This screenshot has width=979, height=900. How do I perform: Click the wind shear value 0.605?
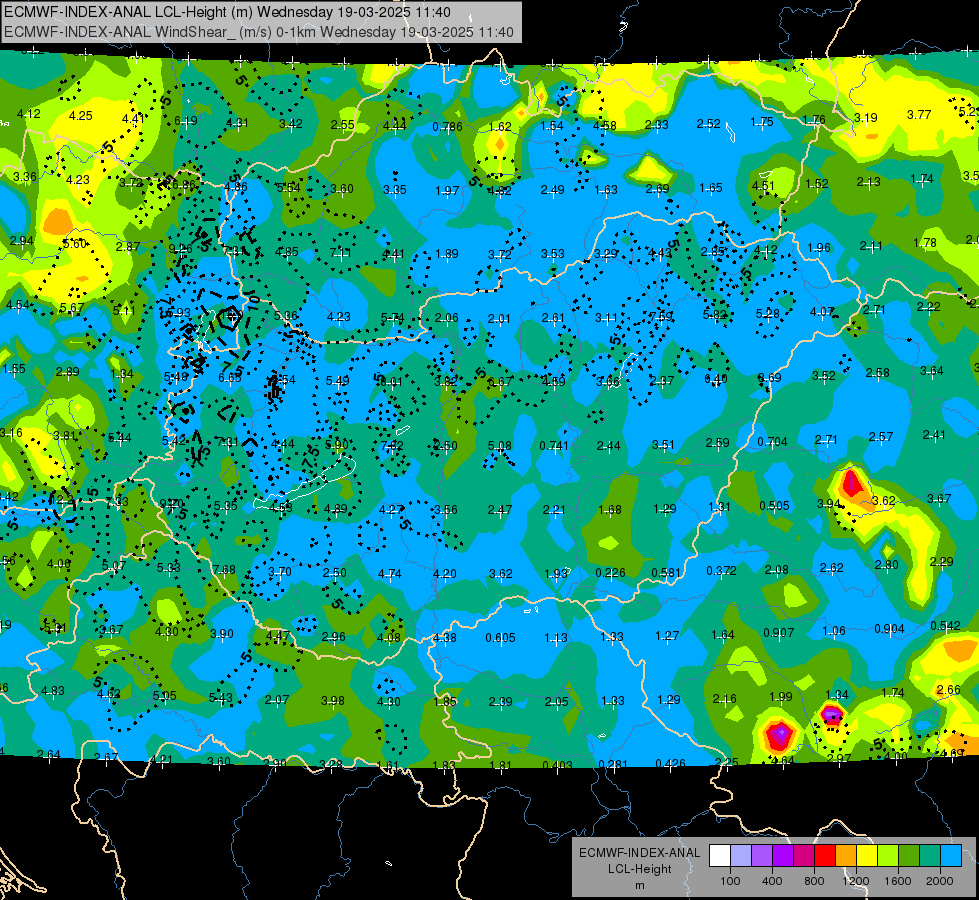coord(500,638)
